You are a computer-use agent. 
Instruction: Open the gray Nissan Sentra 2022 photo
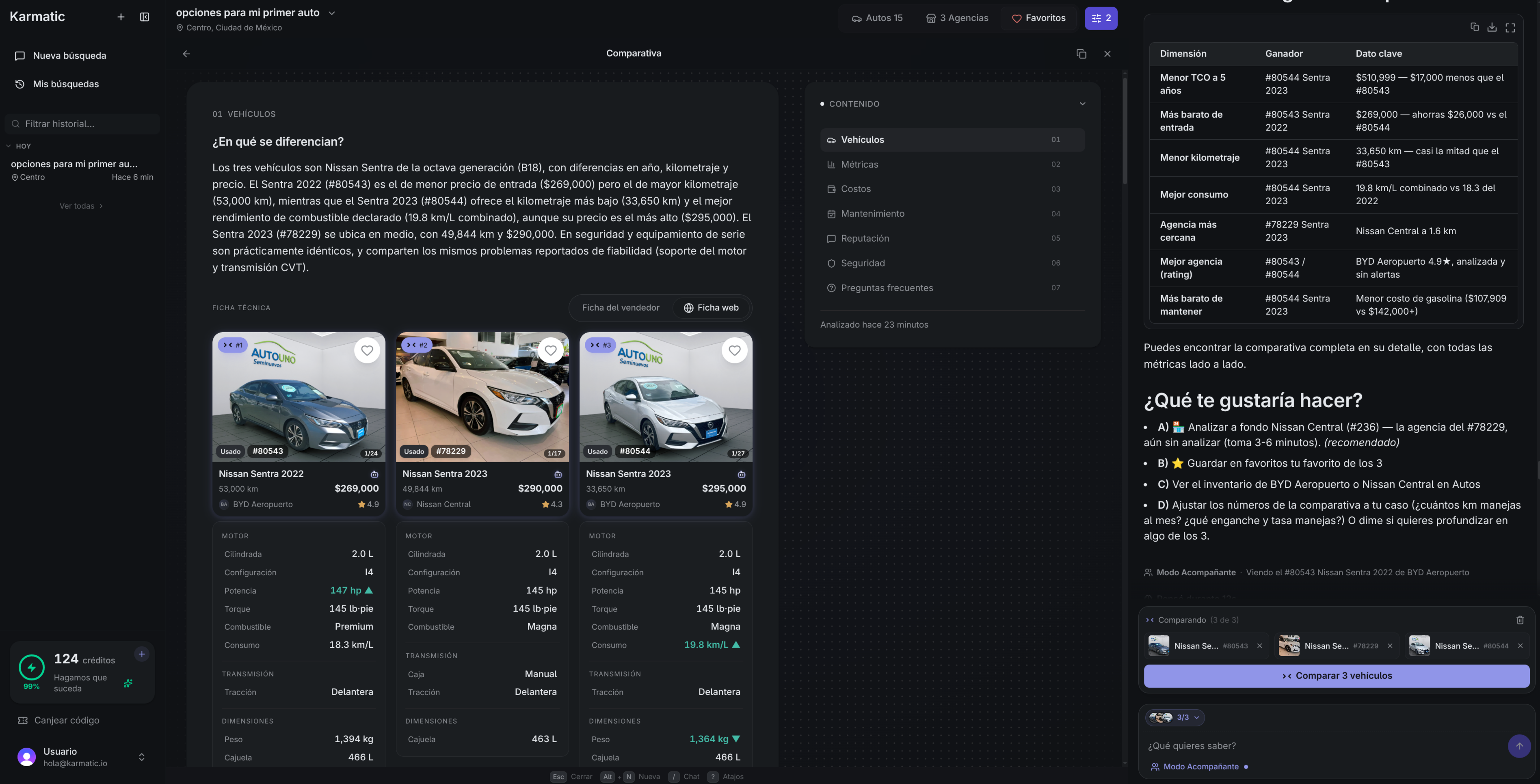pyautogui.click(x=299, y=397)
